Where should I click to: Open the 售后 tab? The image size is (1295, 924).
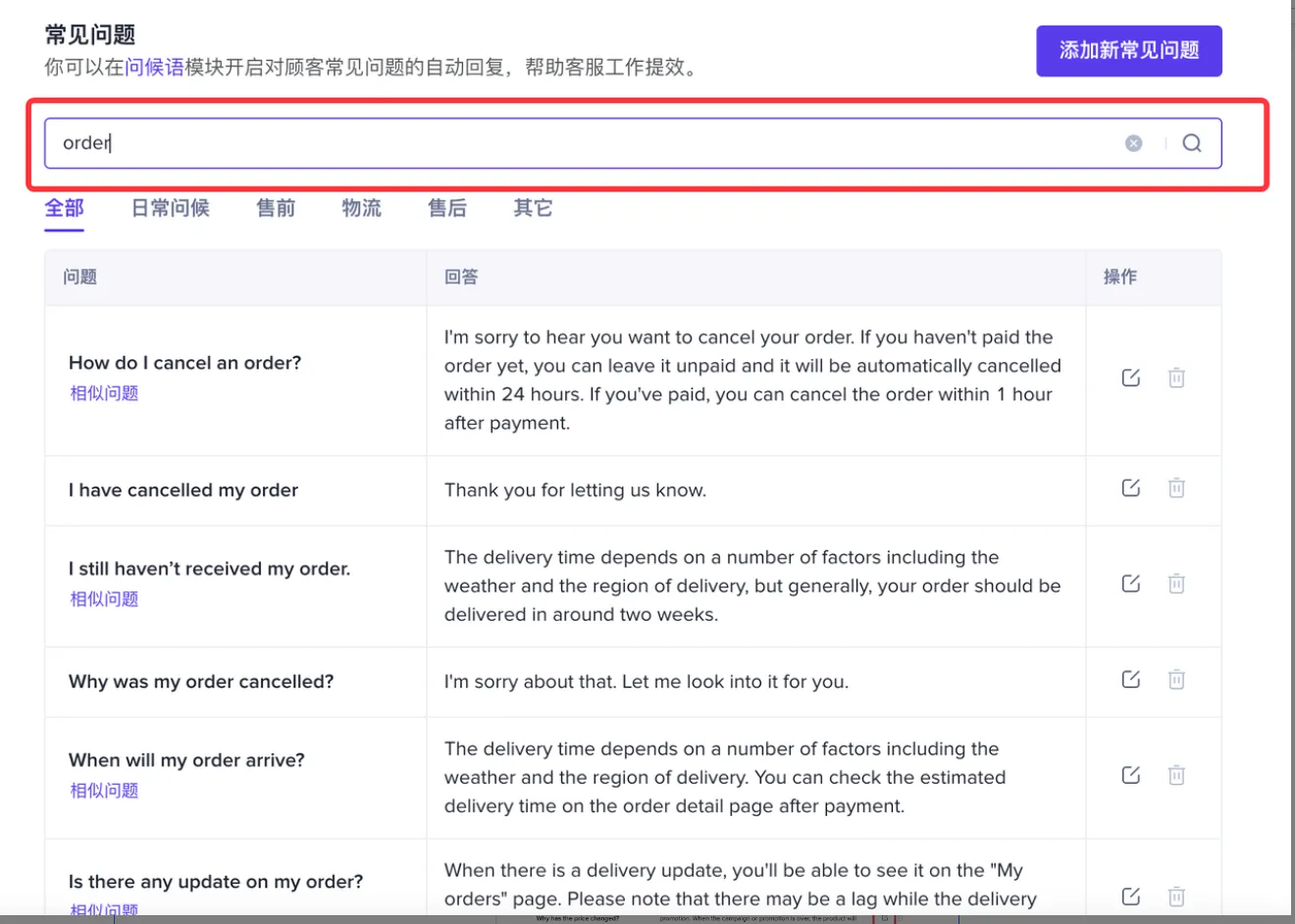point(447,208)
